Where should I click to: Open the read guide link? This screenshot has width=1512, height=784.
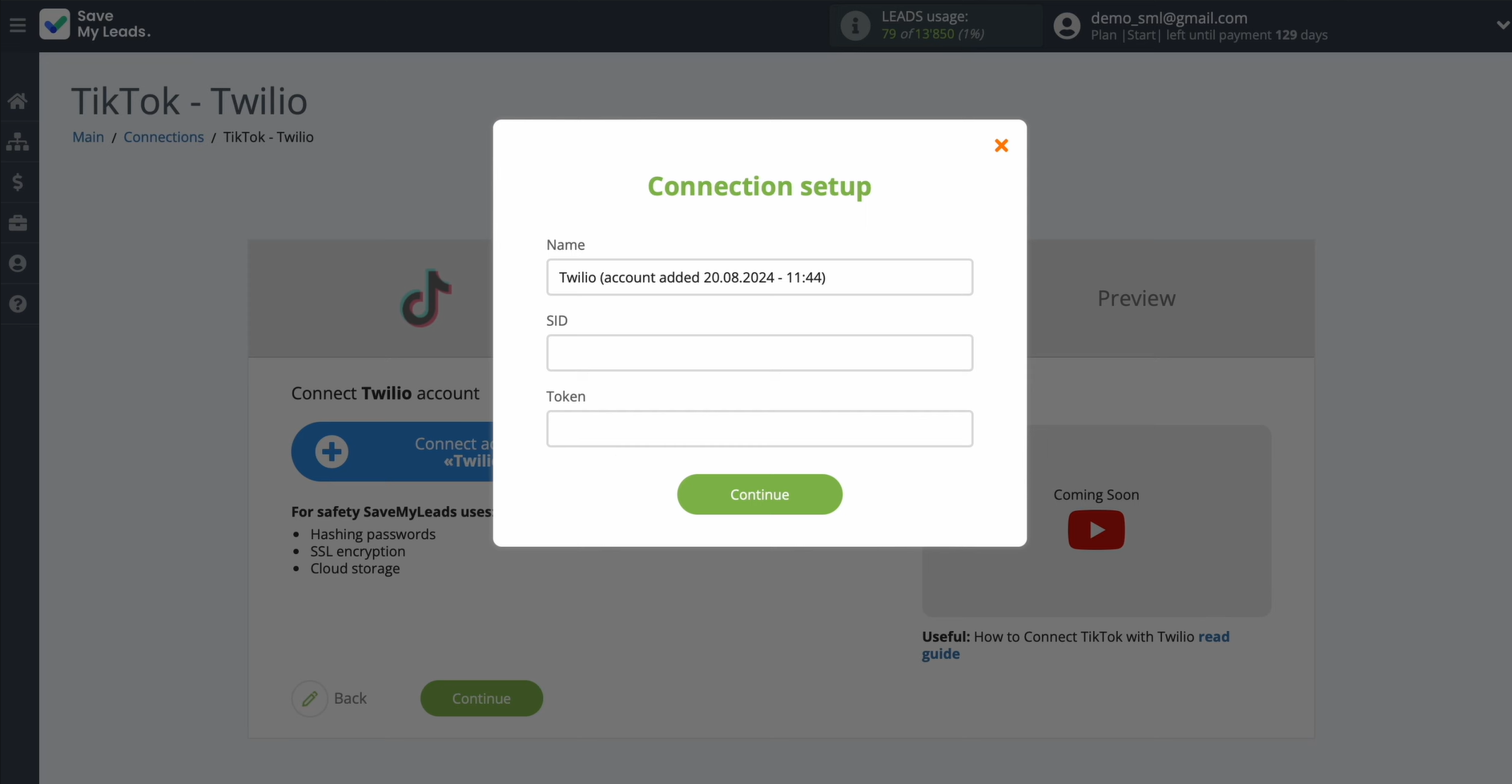[x=1215, y=637]
